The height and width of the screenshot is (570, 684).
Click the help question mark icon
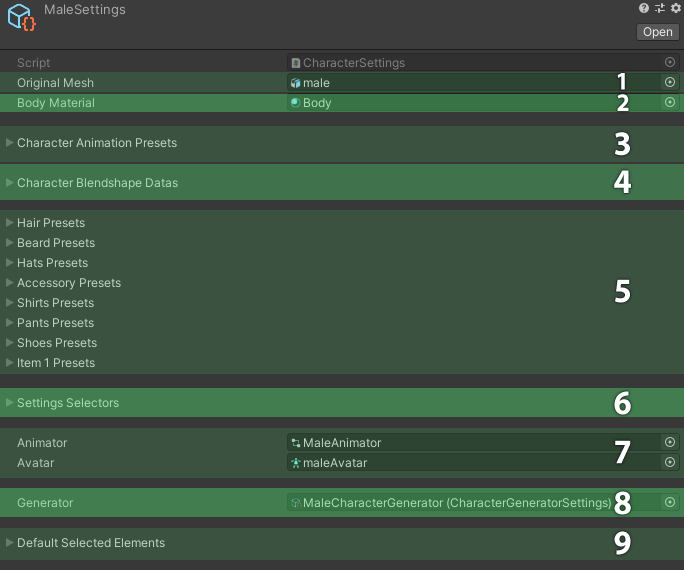(645, 8)
